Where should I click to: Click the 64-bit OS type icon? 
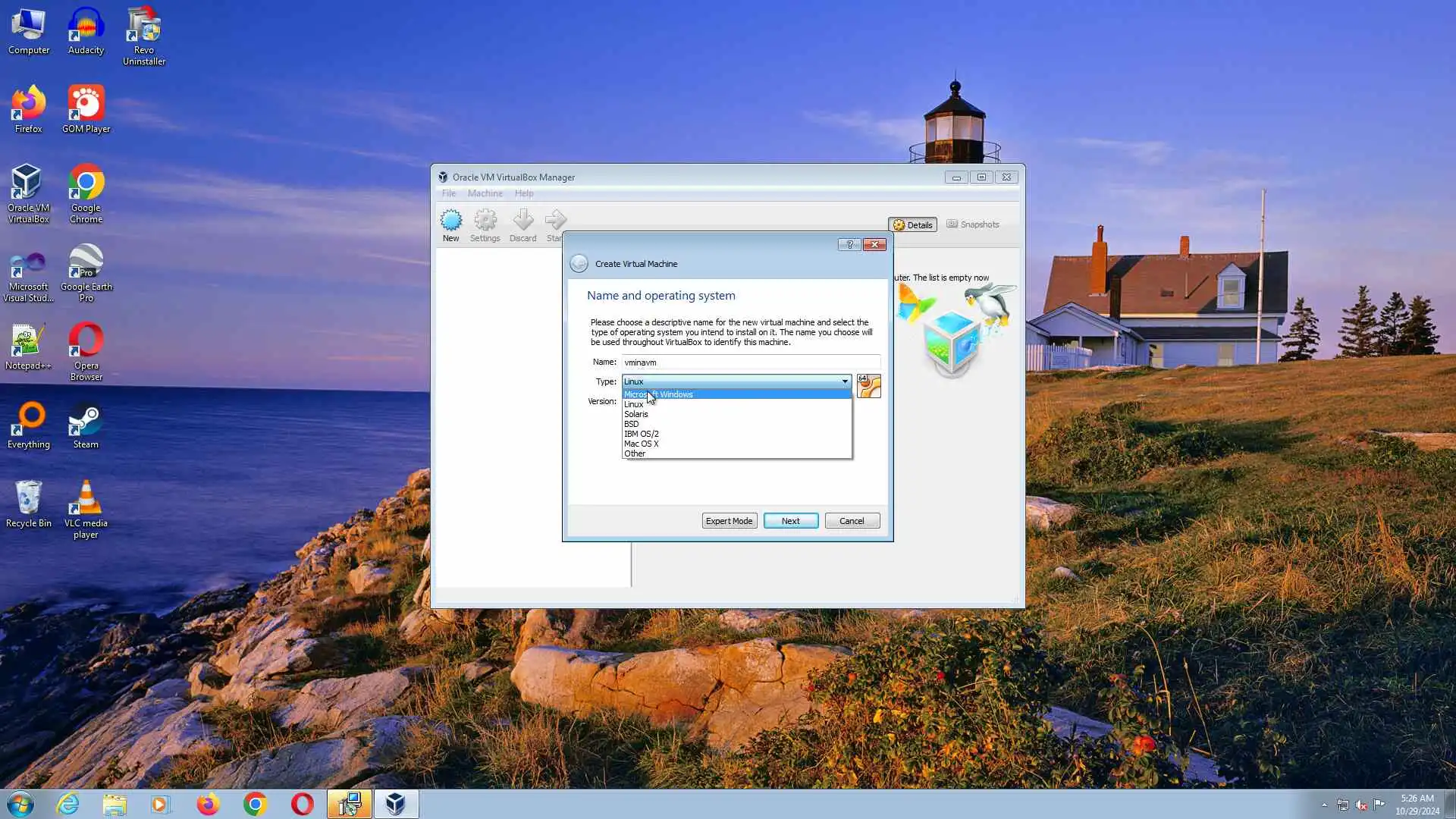[868, 386]
